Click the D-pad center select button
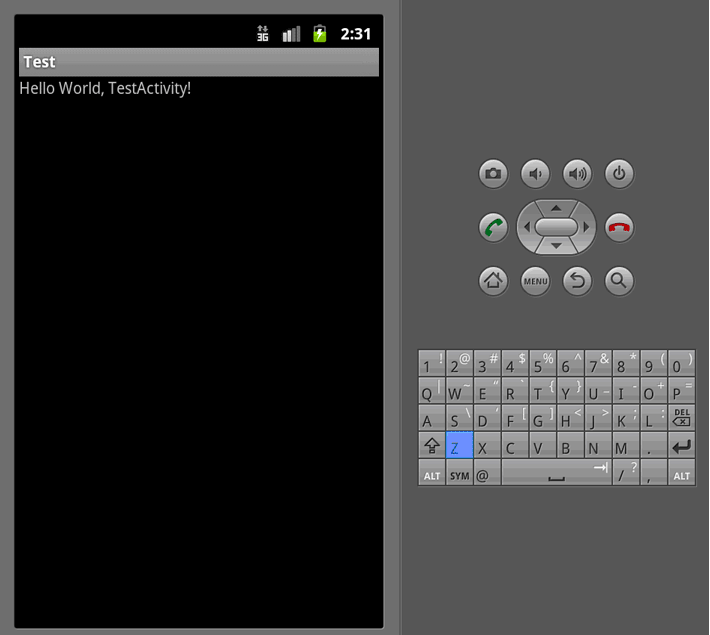The image size is (710, 635). click(556, 227)
